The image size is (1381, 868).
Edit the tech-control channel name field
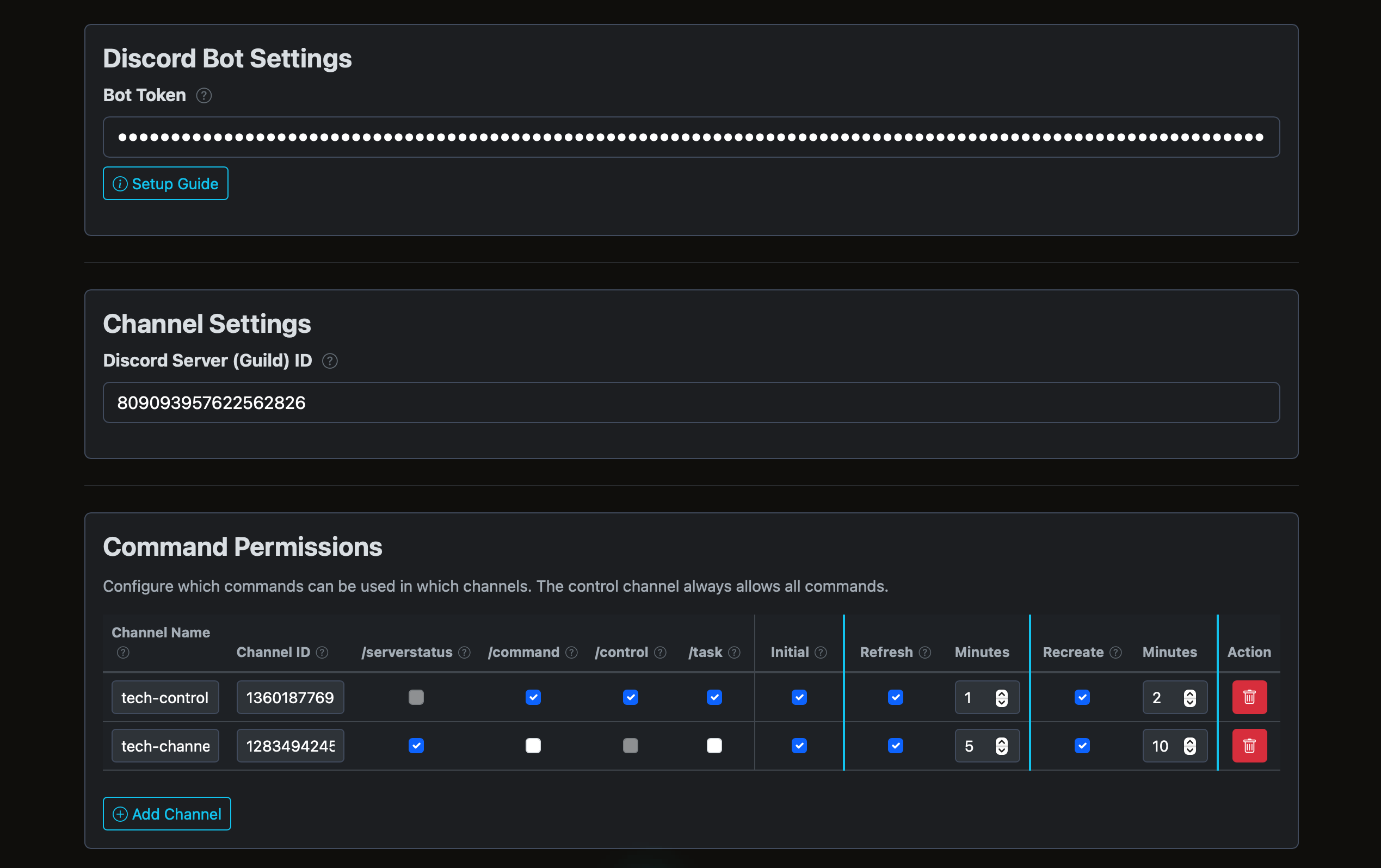(x=165, y=697)
